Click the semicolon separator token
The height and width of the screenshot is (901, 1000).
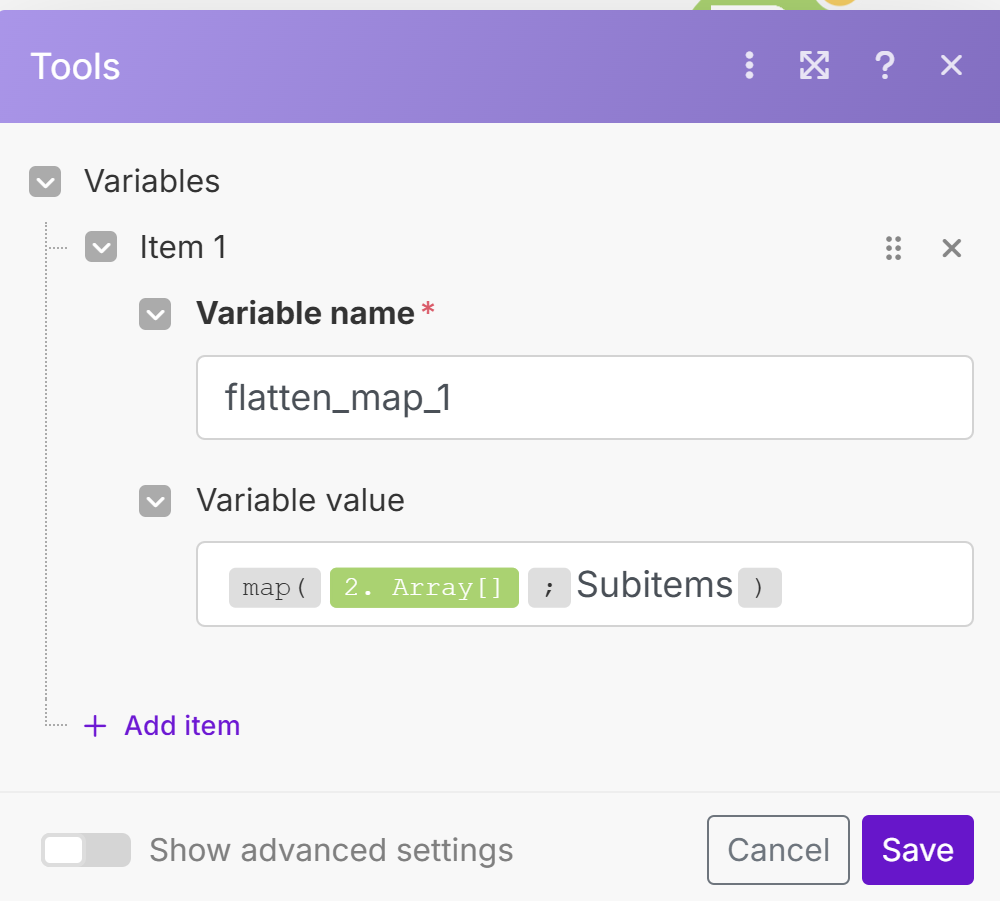549,587
